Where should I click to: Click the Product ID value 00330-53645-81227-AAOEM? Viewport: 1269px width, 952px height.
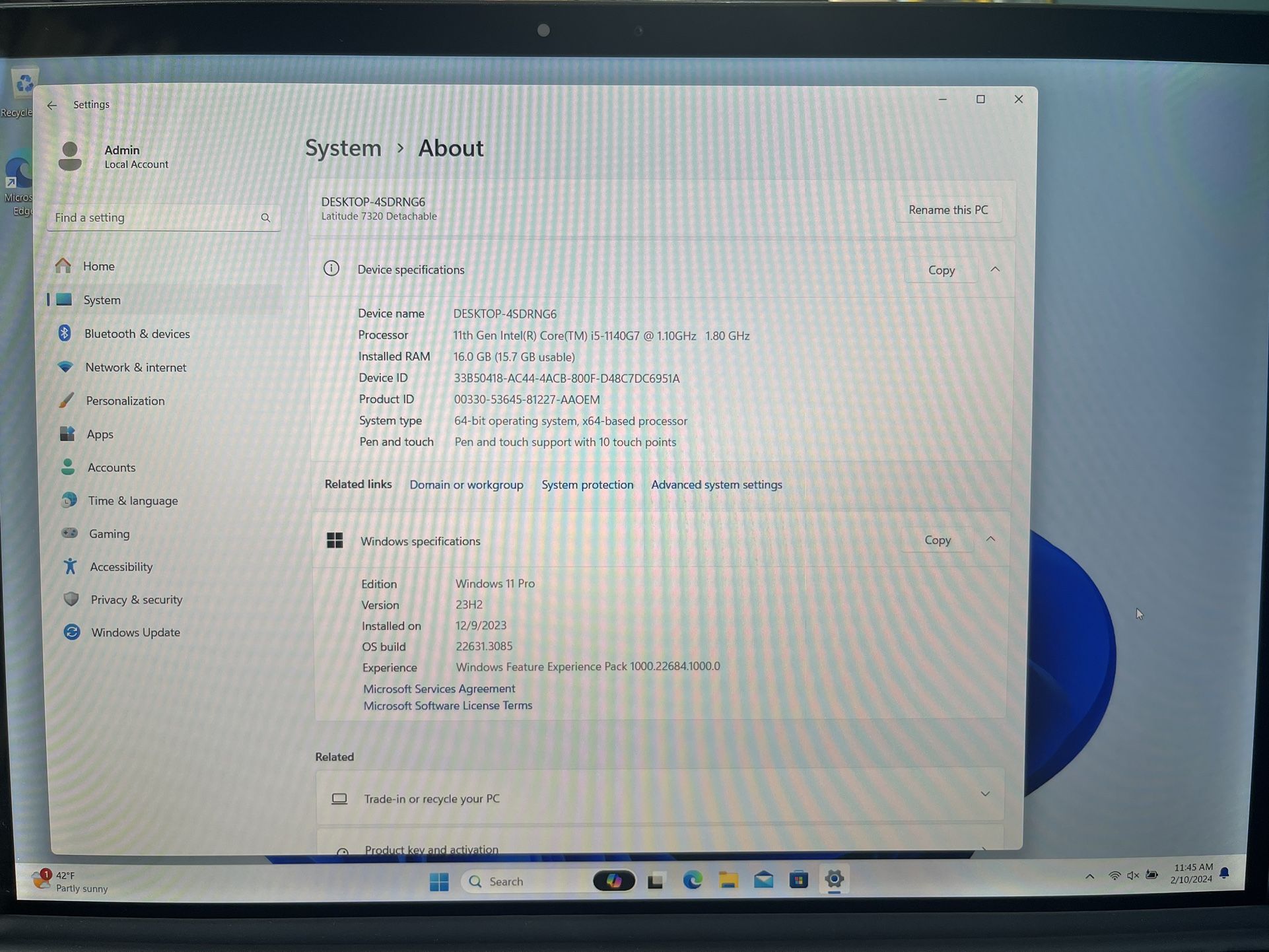[x=527, y=399]
